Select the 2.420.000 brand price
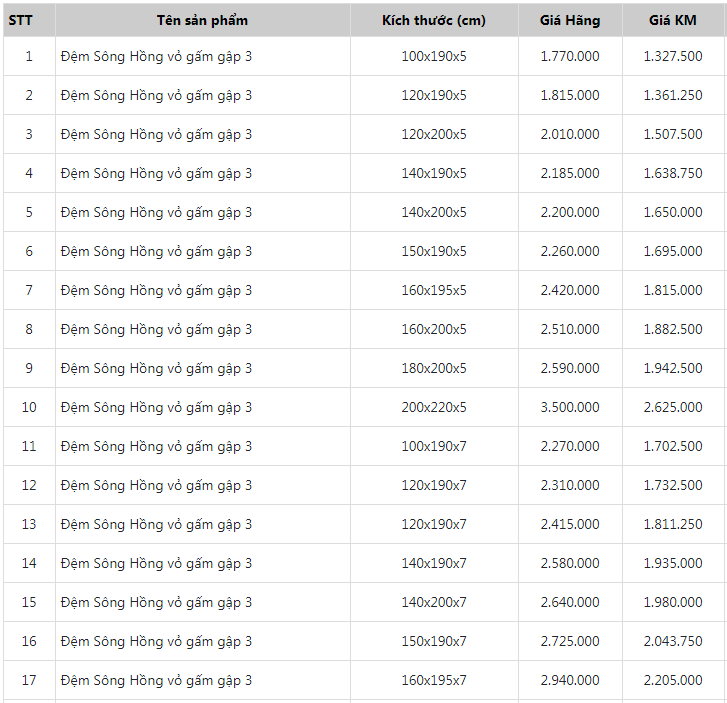Screen dimensions: 727x703 (x=570, y=290)
